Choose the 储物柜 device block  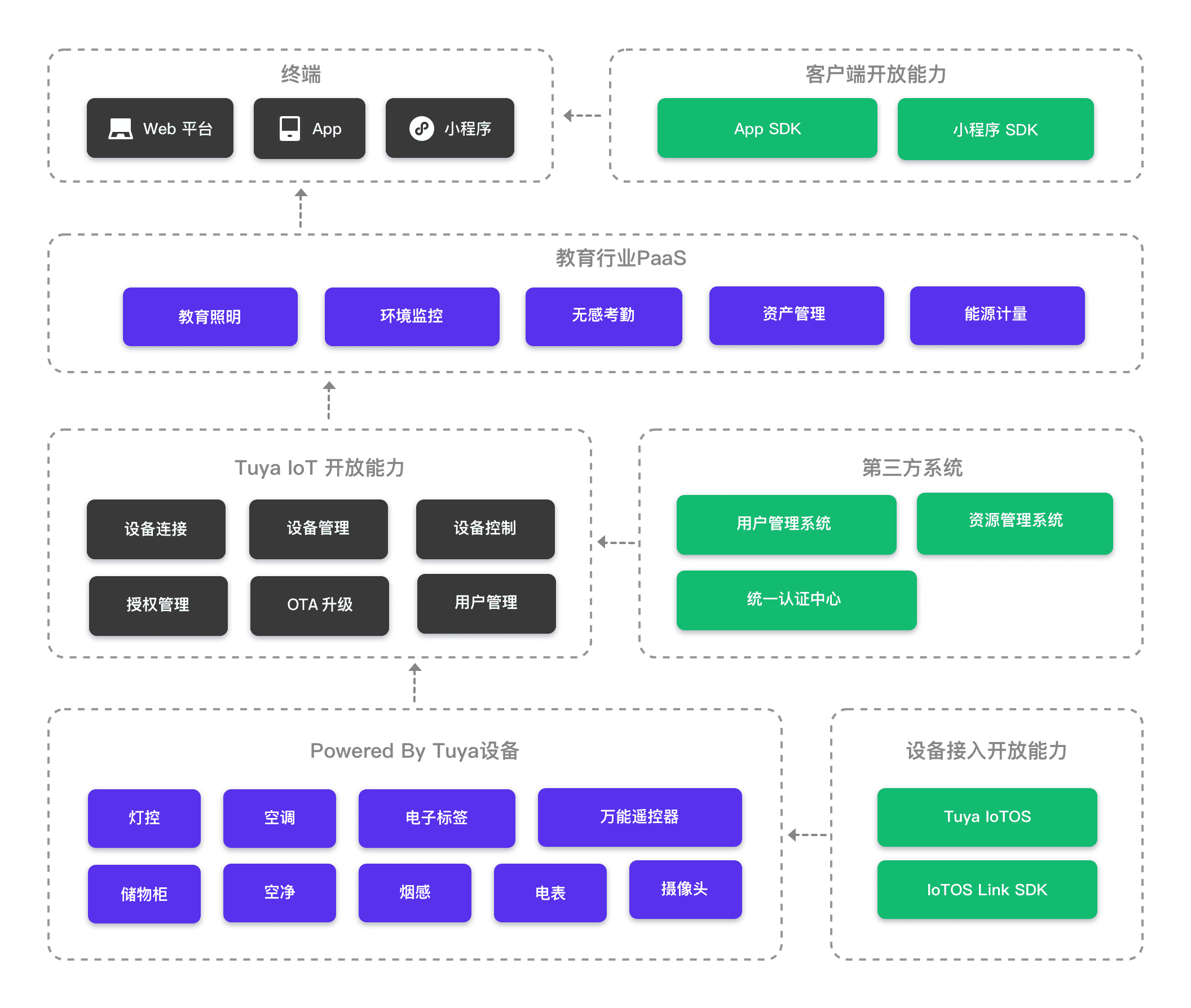[x=144, y=894]
